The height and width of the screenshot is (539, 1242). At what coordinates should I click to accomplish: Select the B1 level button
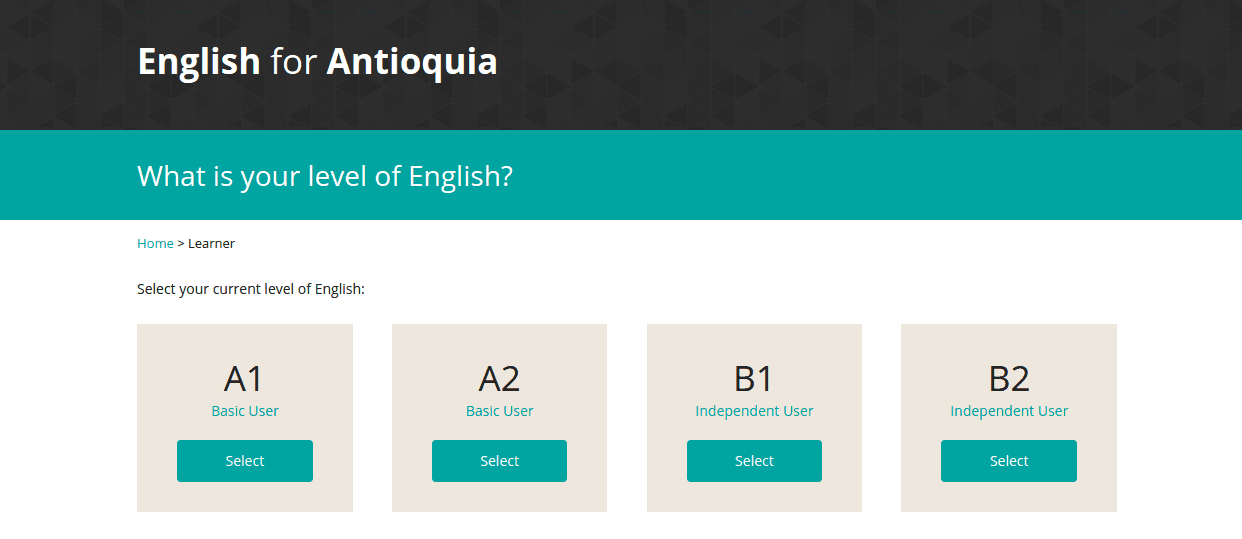pyautogui.click(x=754, y=461)
